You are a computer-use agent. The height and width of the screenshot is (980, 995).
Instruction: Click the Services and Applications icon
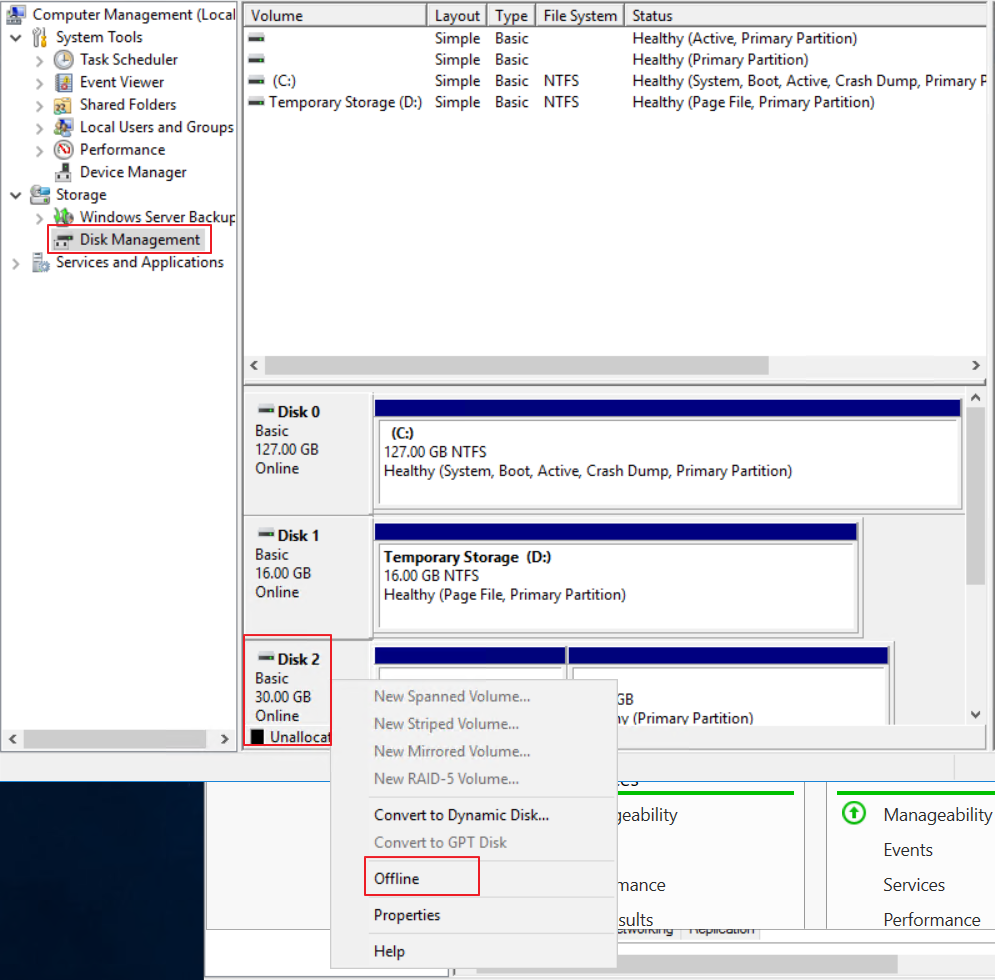coord(40,263)
